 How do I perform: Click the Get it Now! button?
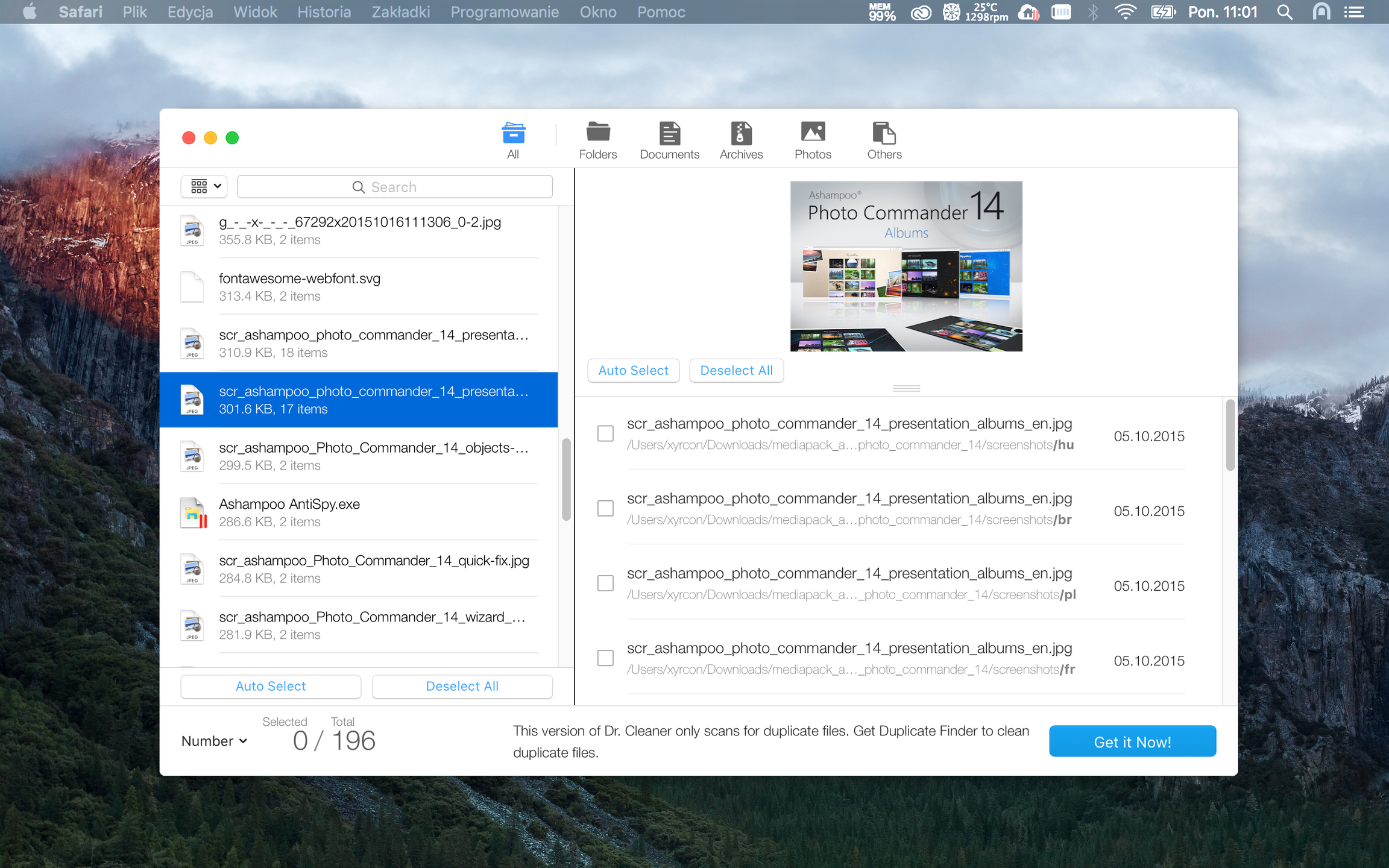pos(1132,741)
